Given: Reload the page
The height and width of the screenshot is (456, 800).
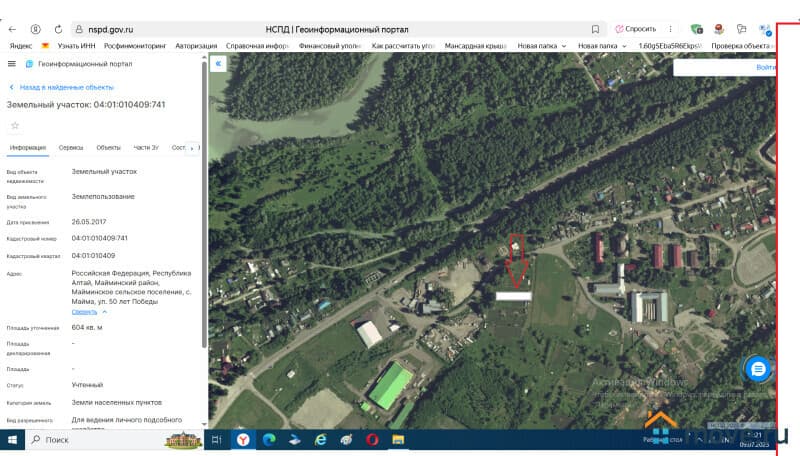Looking at the screenshot, I should pos(58,30).
